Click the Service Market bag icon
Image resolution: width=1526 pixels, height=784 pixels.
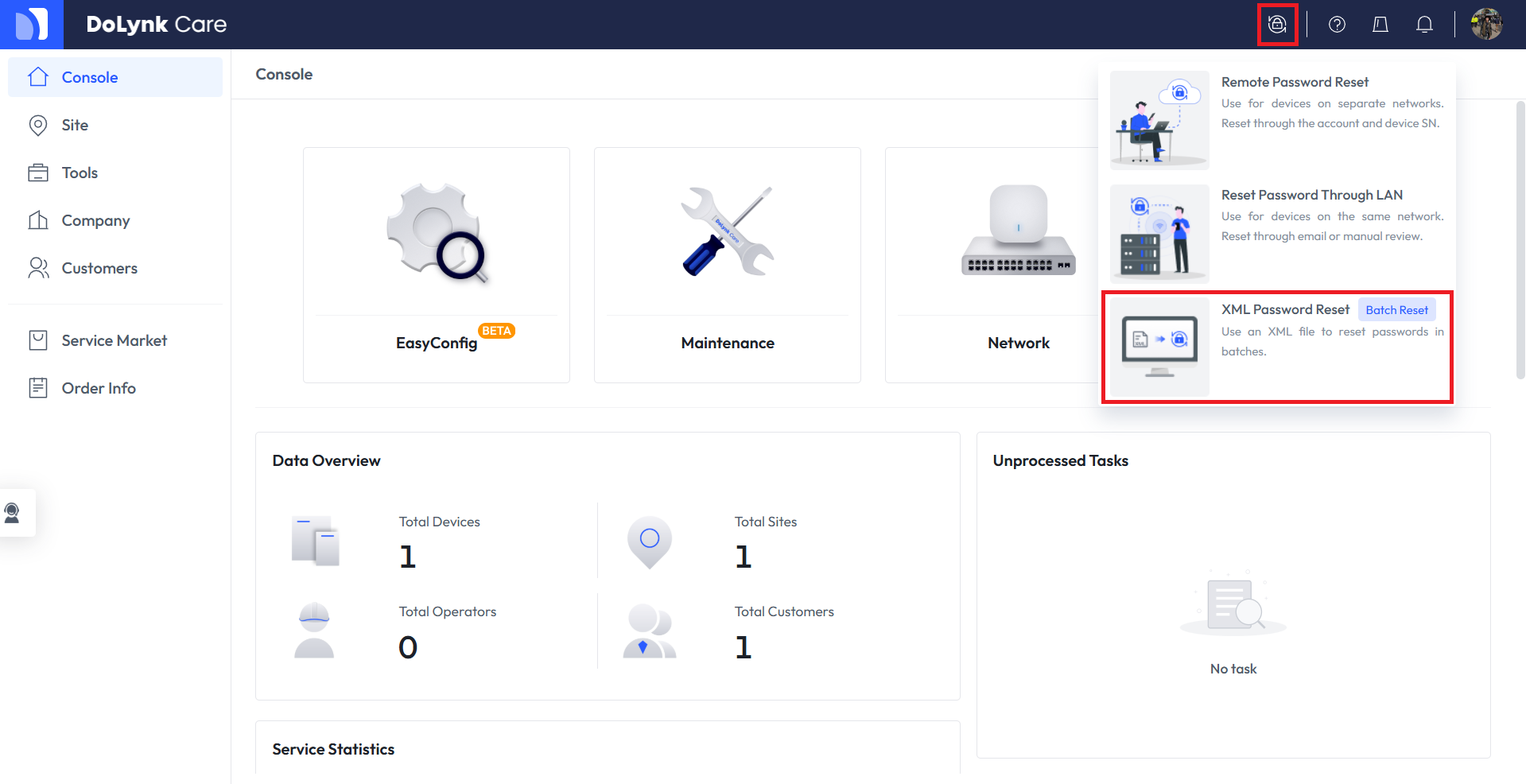point(38,340)
